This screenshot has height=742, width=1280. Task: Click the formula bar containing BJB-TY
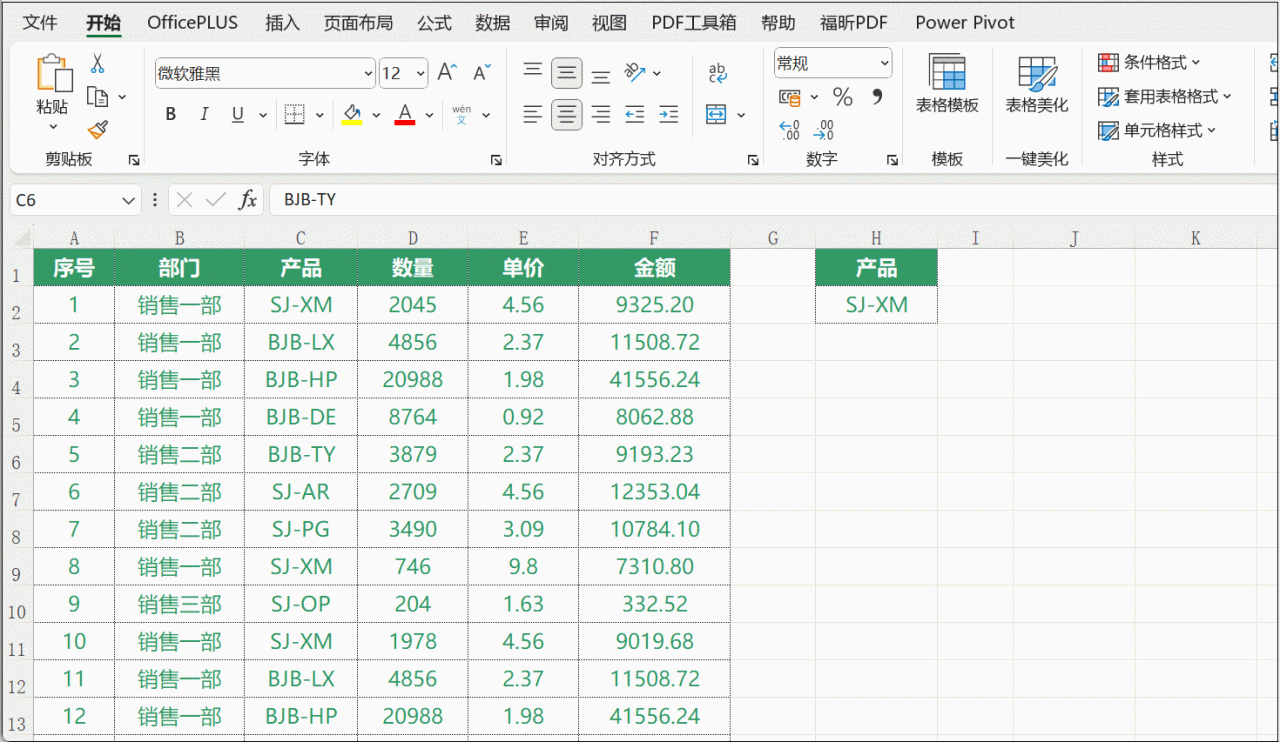coord(774,200)
